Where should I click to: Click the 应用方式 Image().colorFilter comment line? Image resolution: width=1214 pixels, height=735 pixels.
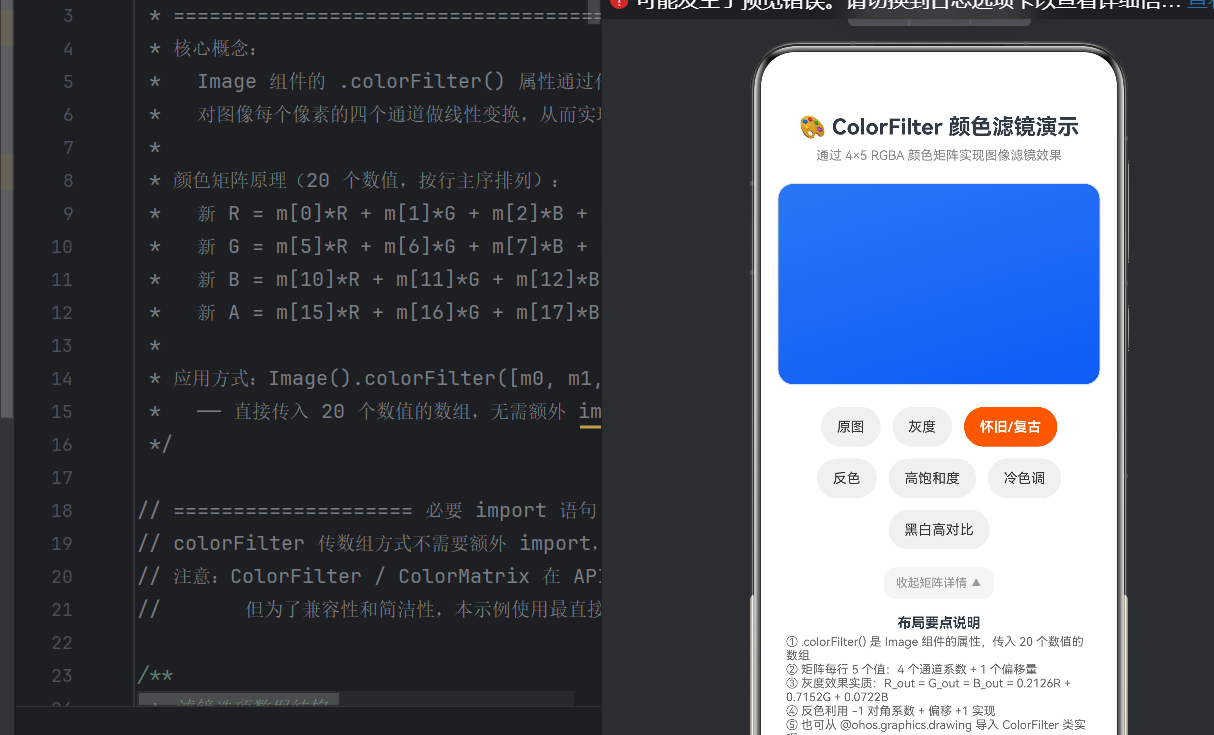375,379
